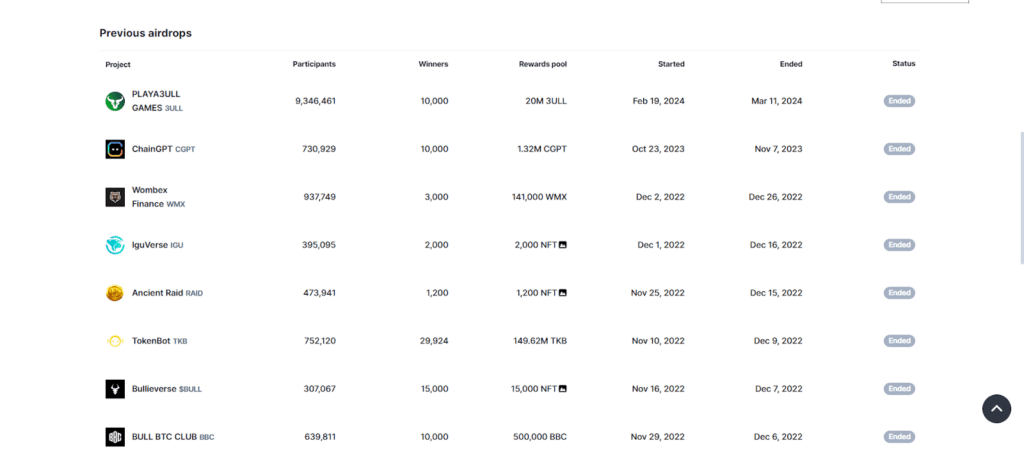
Task: Select the Wombex Finance logo icon
Action: pyautogui.click(x=115, y=197)
